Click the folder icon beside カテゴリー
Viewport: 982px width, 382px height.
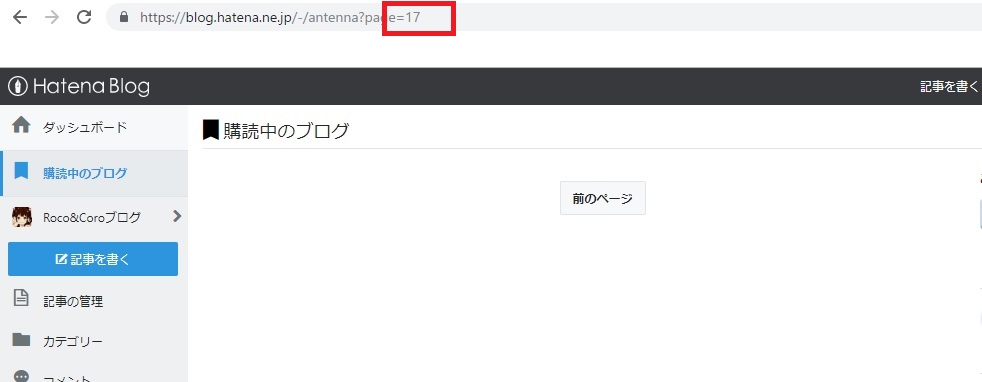tap(21, 339)
